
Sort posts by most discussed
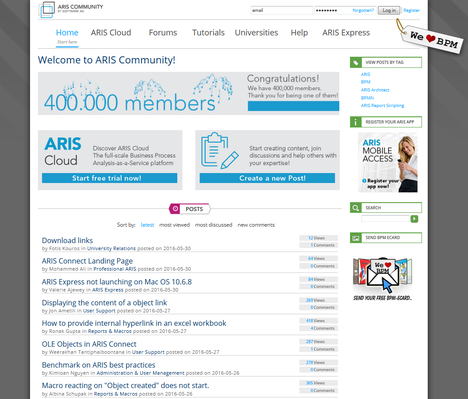tap(214, 225)
